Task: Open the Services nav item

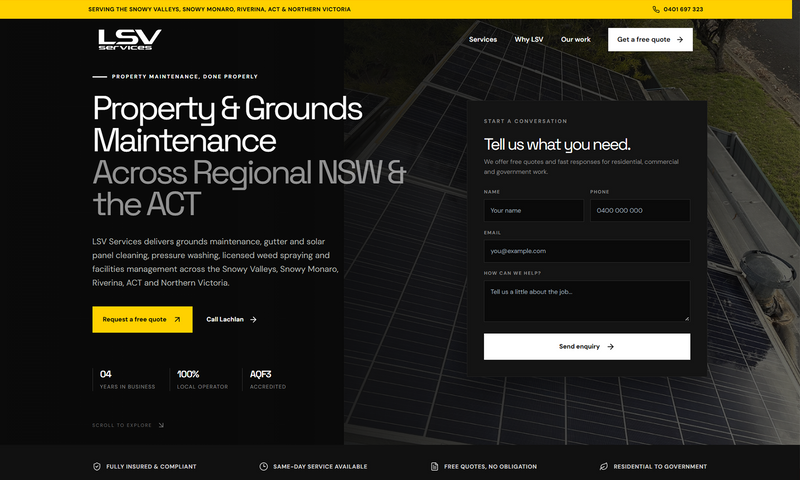Action: (x=483, y=39)
